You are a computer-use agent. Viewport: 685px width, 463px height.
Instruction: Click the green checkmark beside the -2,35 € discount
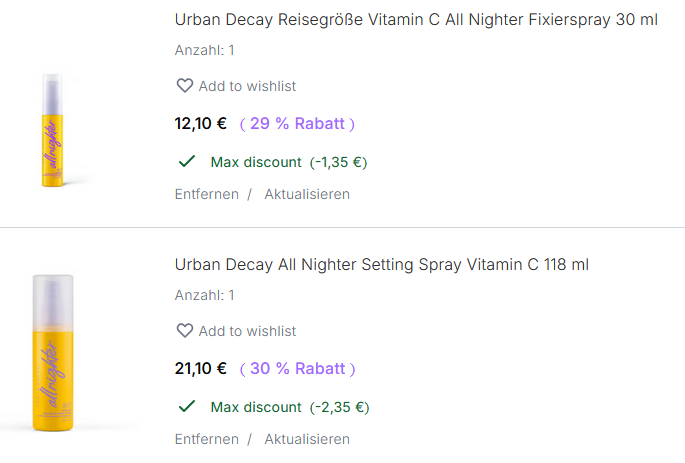(x=185, y=407)
